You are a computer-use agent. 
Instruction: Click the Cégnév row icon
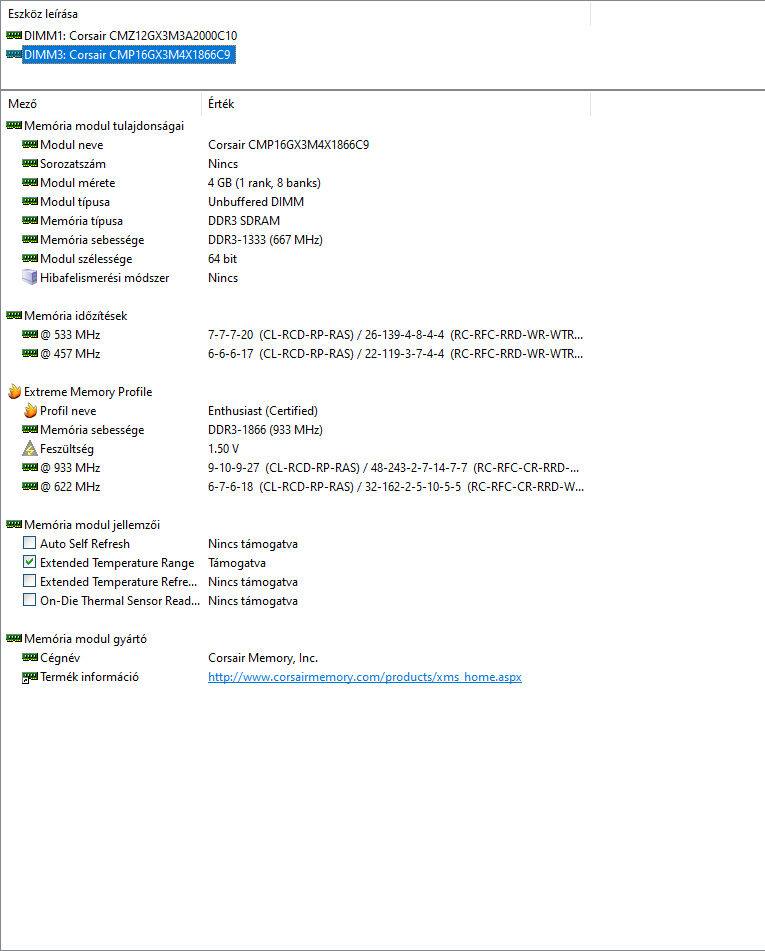[x=30, y=657]
